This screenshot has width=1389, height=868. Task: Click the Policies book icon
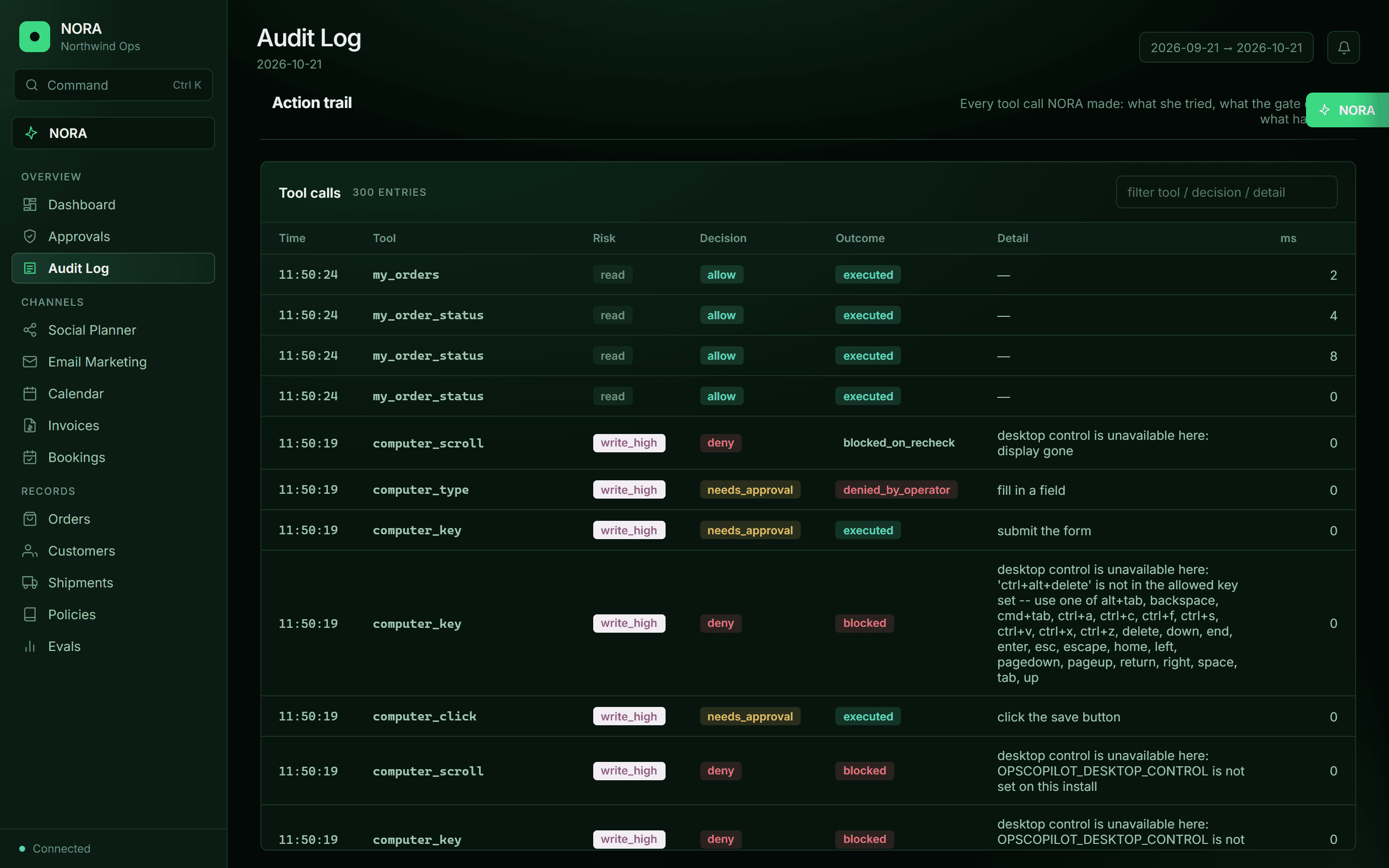coord(30,615)
